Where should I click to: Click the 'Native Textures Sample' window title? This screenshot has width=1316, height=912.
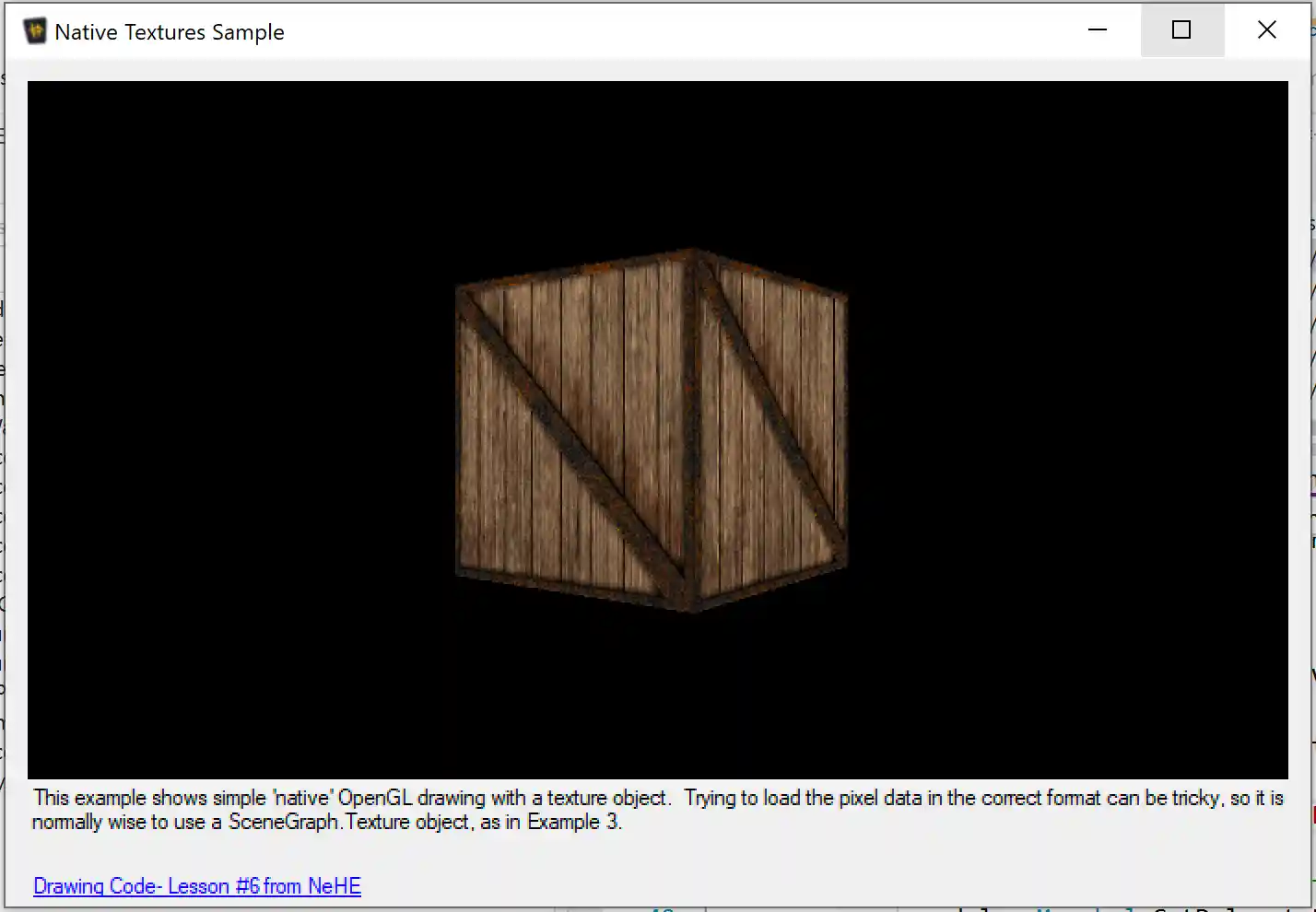[x=170, y=32]
